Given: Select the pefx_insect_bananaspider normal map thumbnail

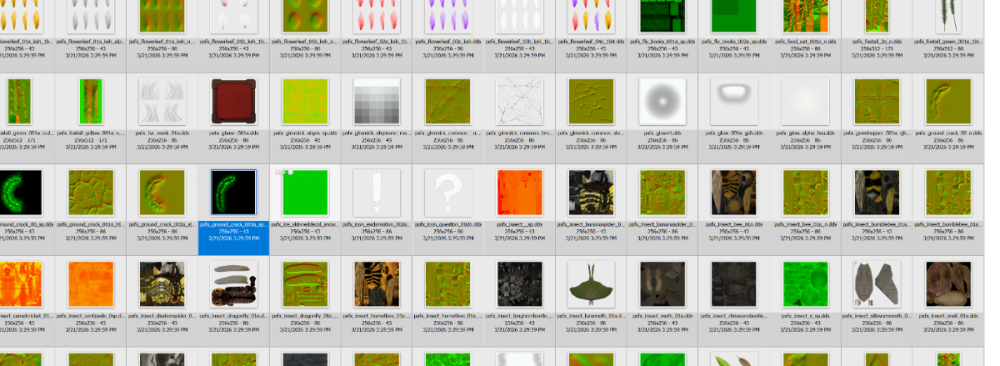Looking at the screenshot, I should pos(662,193).
